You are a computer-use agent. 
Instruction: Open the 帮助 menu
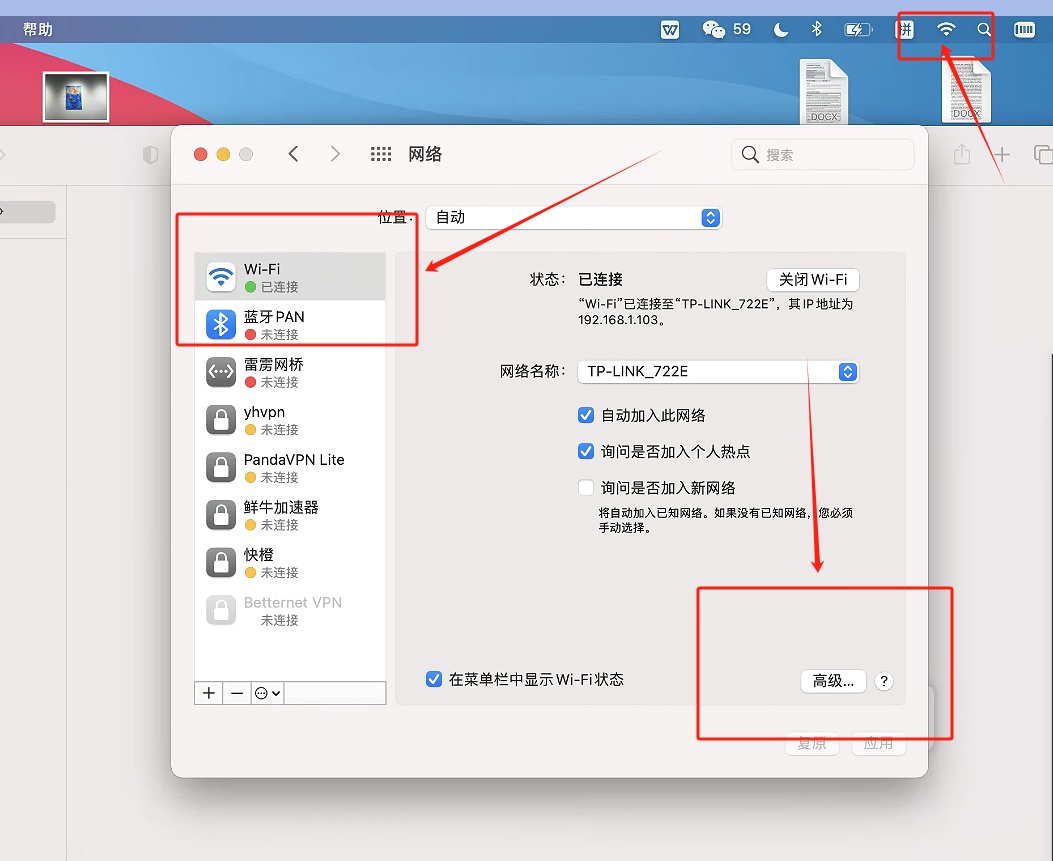point(38,30)
